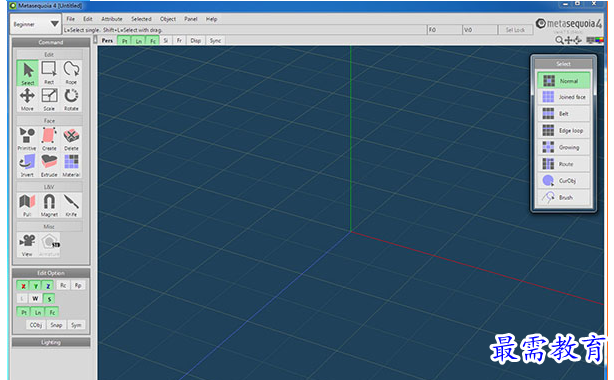Collapse the Edit Option panel header

51,273
